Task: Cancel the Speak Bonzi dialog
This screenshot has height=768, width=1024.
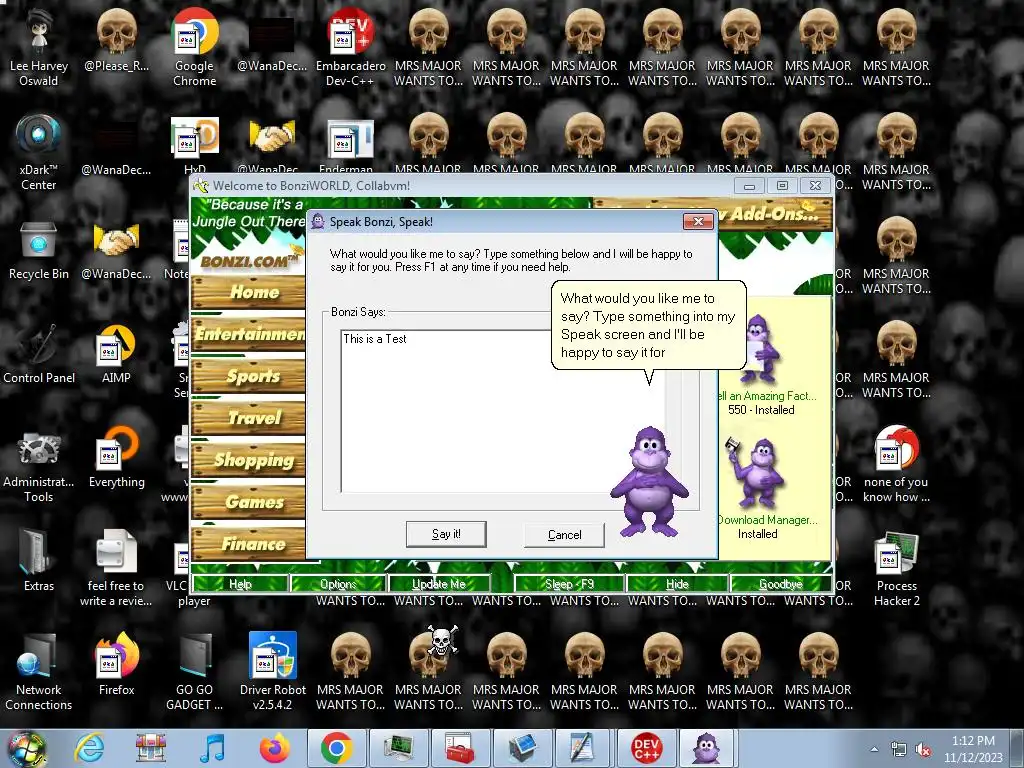Action: pos(564,535)
